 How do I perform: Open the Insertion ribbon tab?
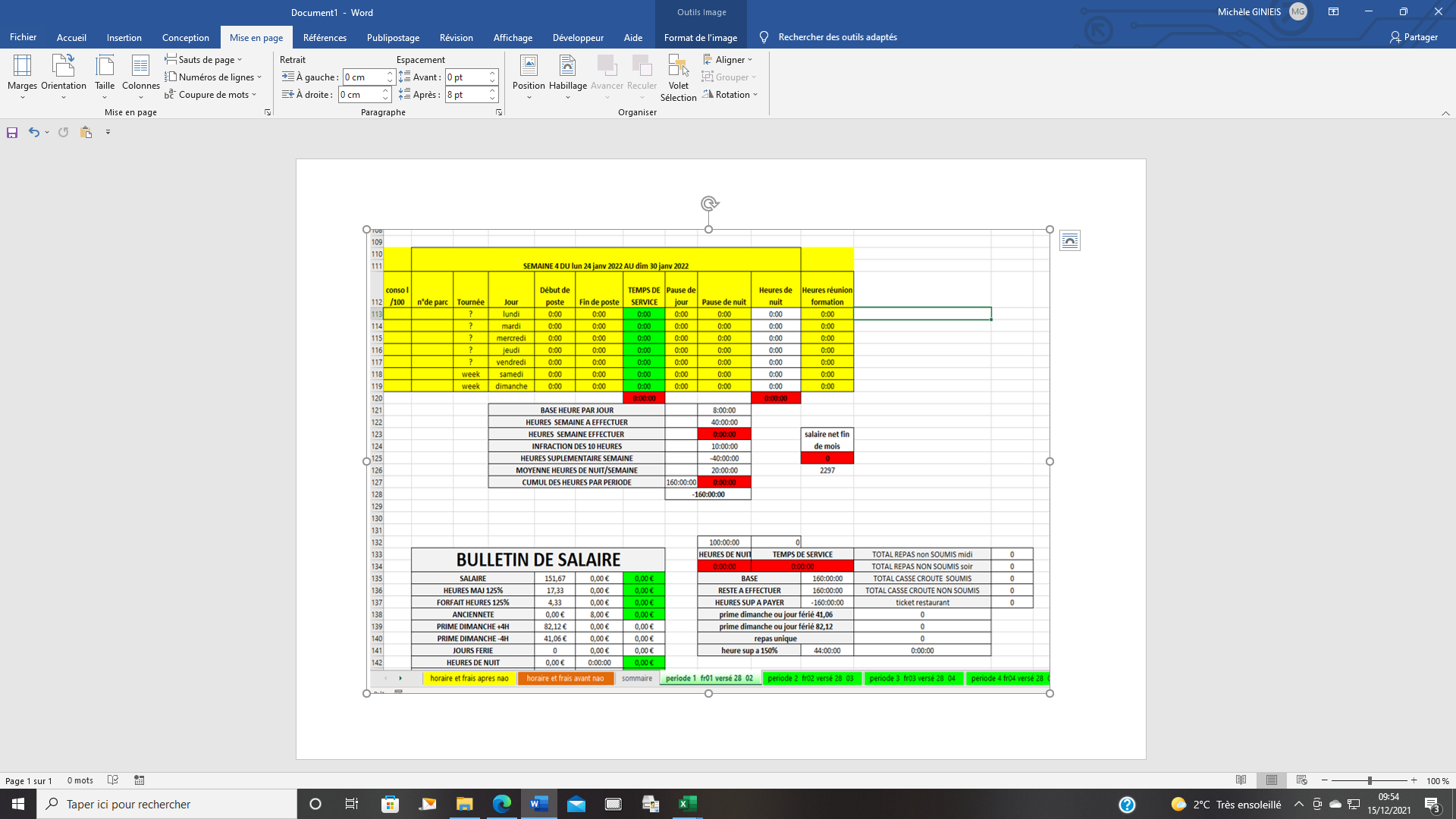click(x=124, y=37)
